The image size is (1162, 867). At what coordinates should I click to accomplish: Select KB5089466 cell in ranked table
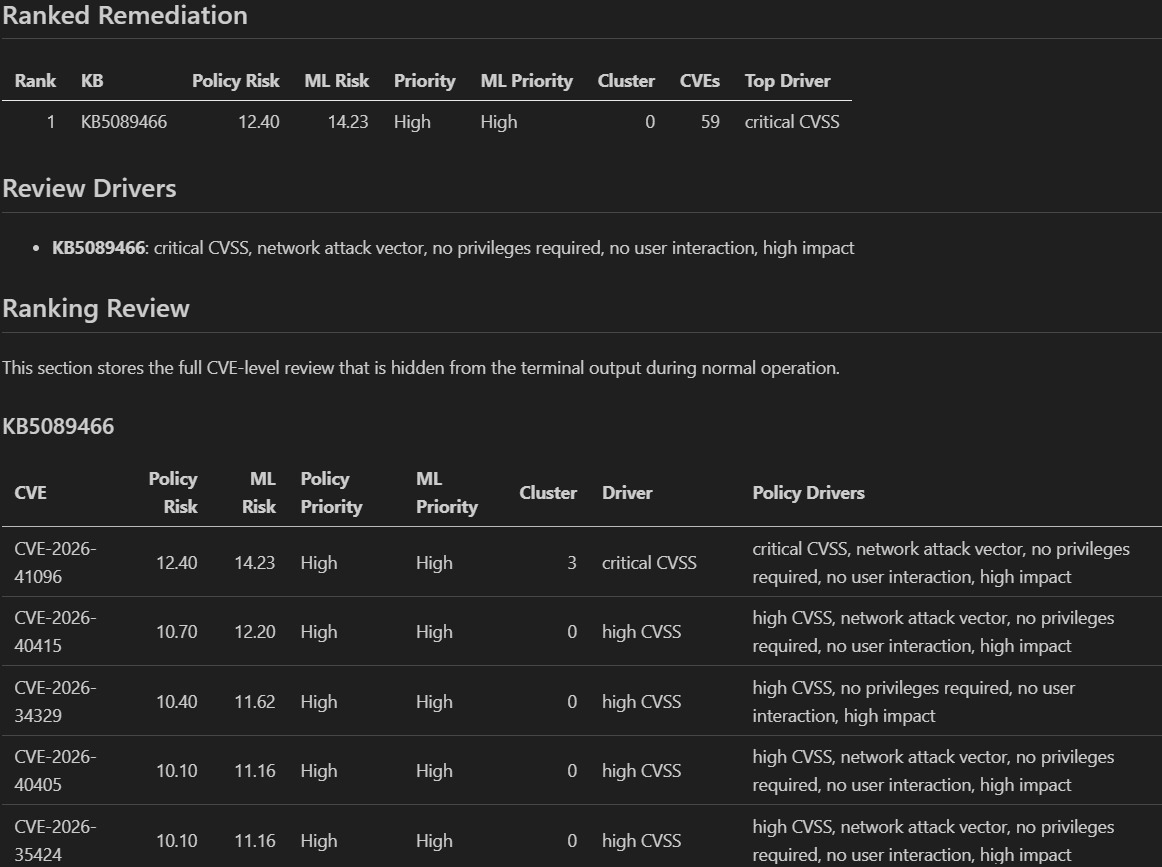[124, 122]
